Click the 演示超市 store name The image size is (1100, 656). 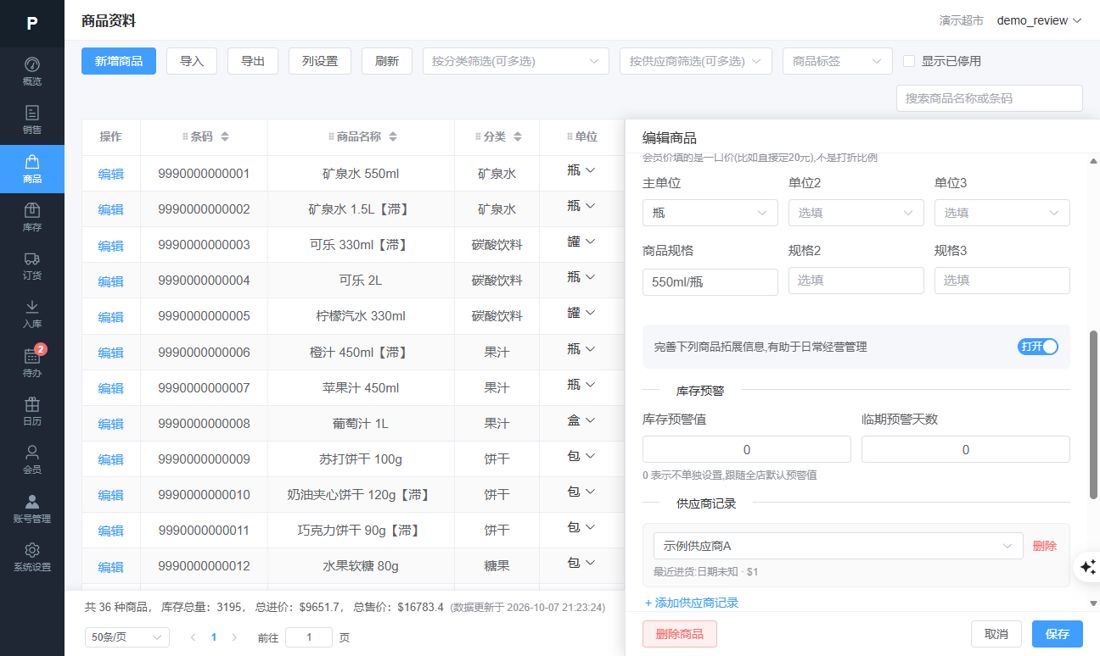point(961,20)
